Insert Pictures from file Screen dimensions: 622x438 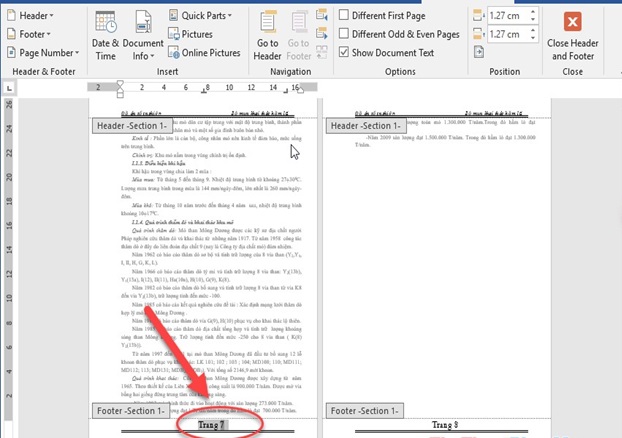pos(190,34)
